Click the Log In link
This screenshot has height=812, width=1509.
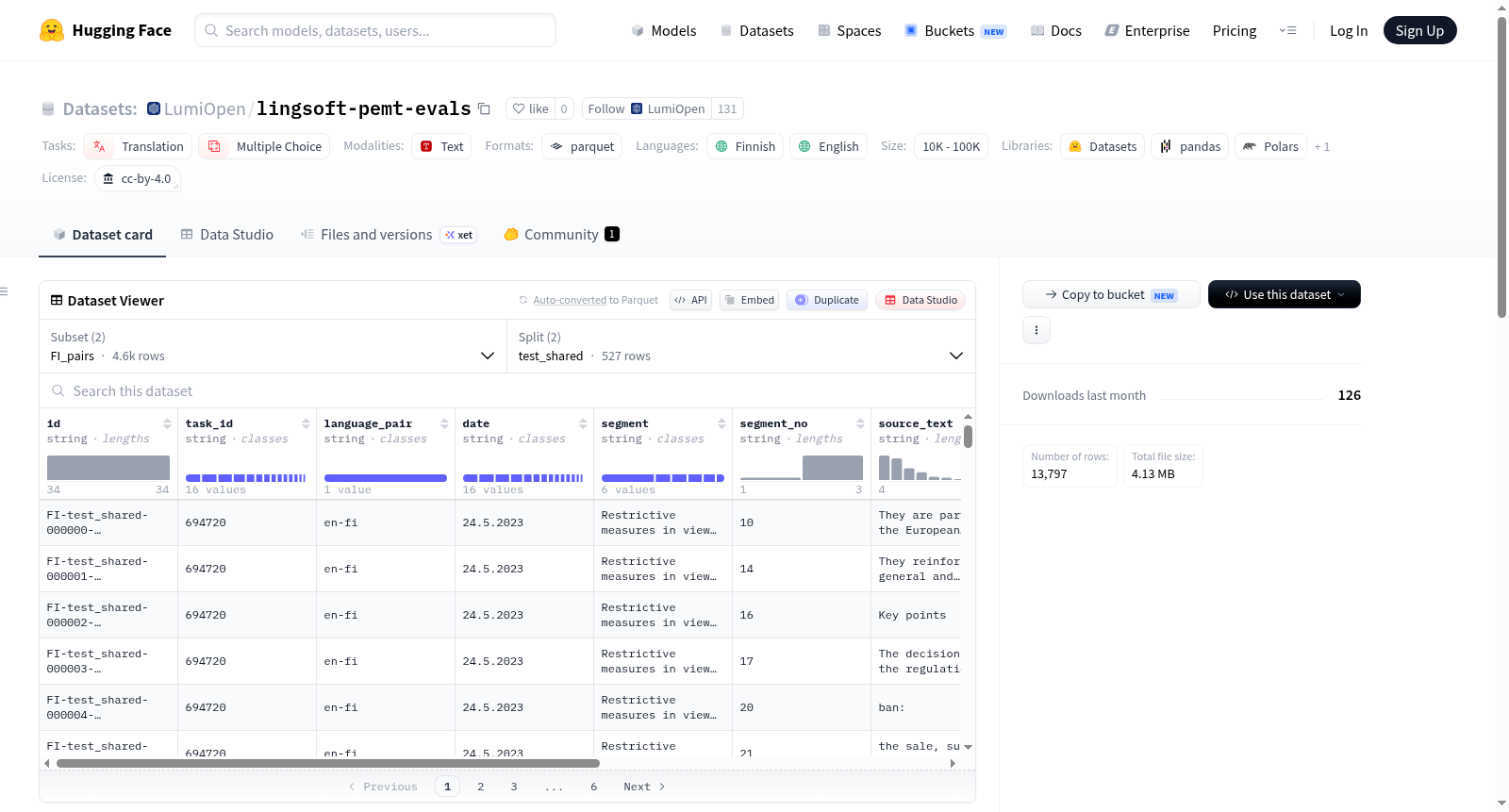point(1349,30)
